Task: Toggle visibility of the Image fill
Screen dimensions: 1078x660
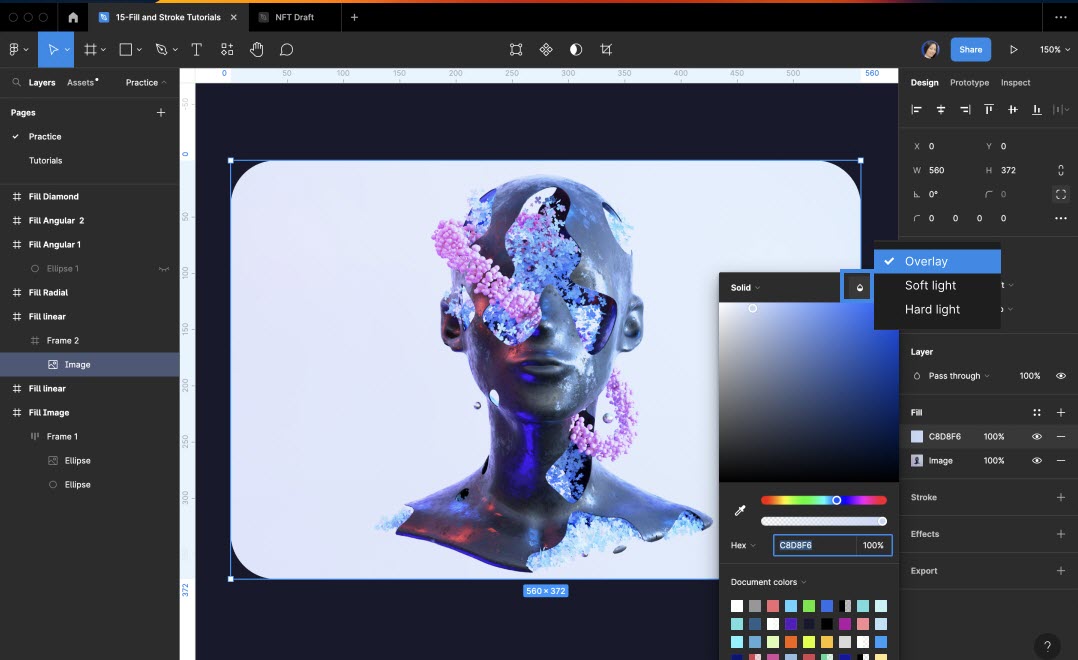Action: (x=1037, y=461)
